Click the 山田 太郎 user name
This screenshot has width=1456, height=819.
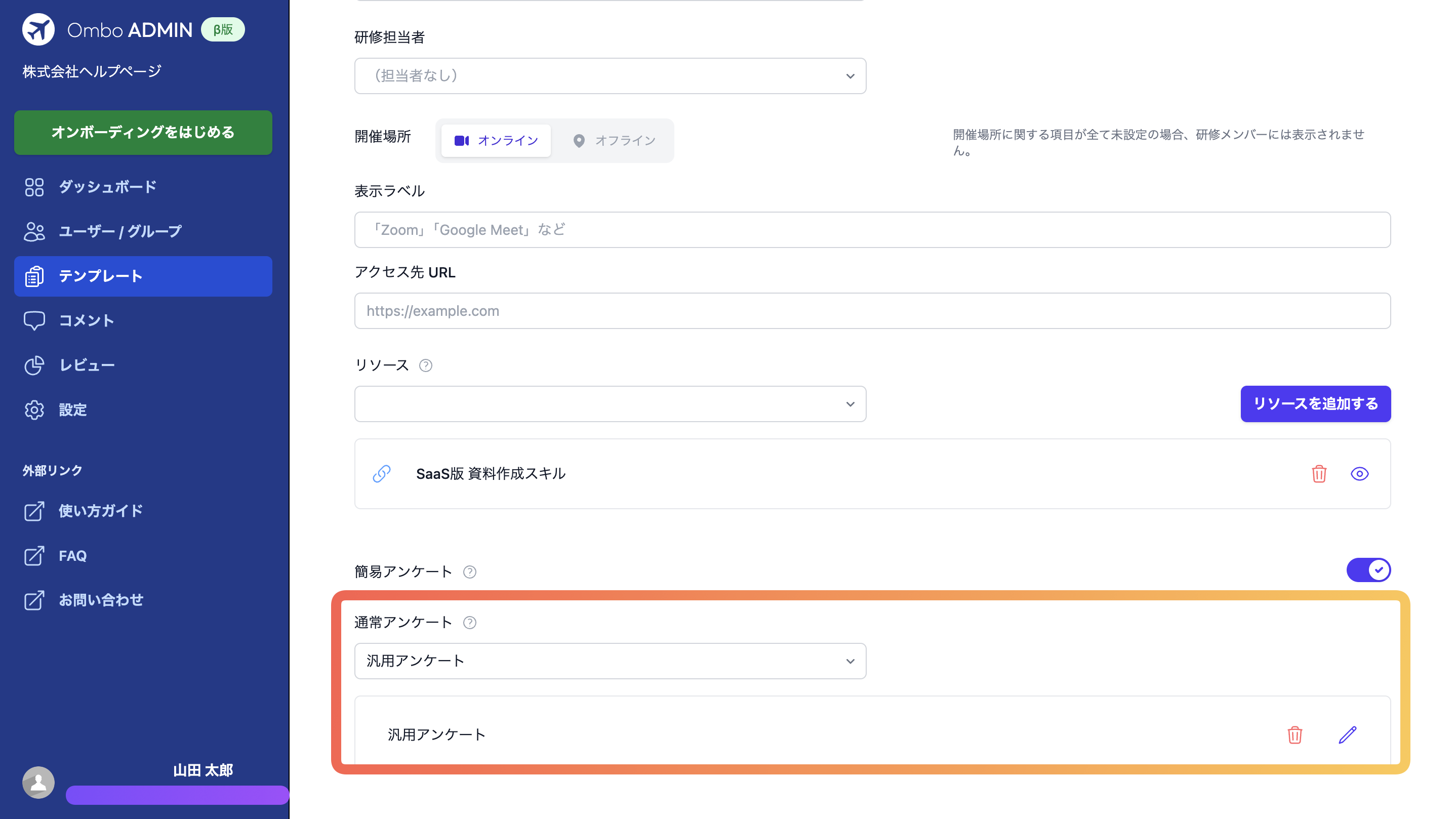[203, 770]
